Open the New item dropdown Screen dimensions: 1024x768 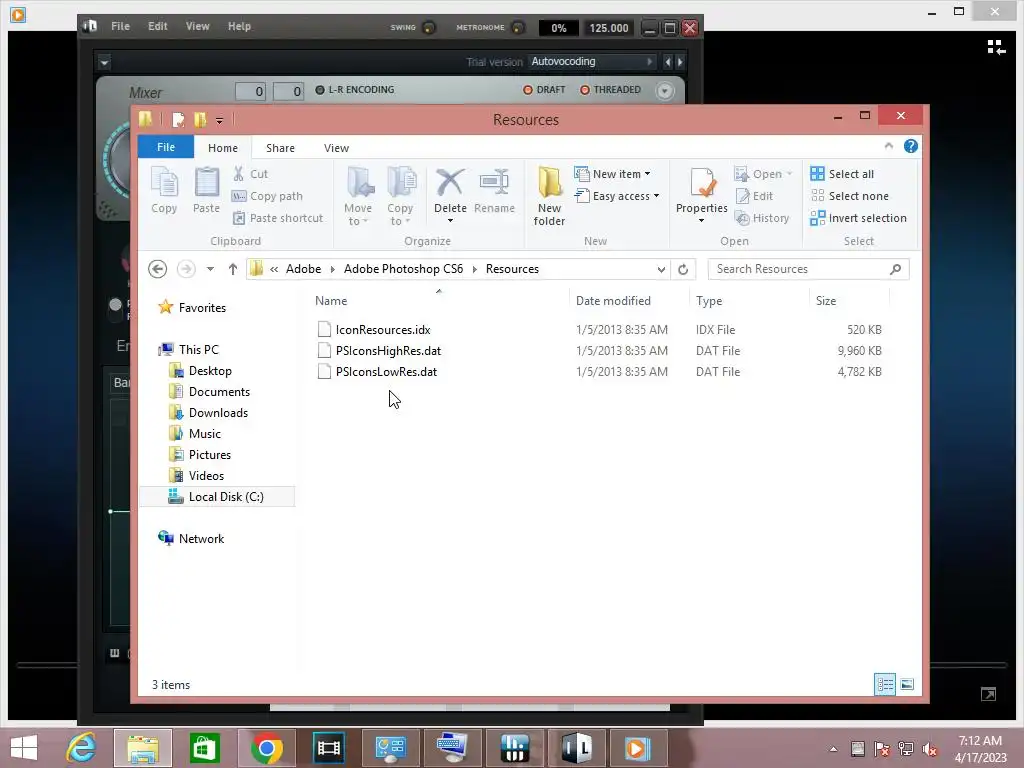(613, 174)
